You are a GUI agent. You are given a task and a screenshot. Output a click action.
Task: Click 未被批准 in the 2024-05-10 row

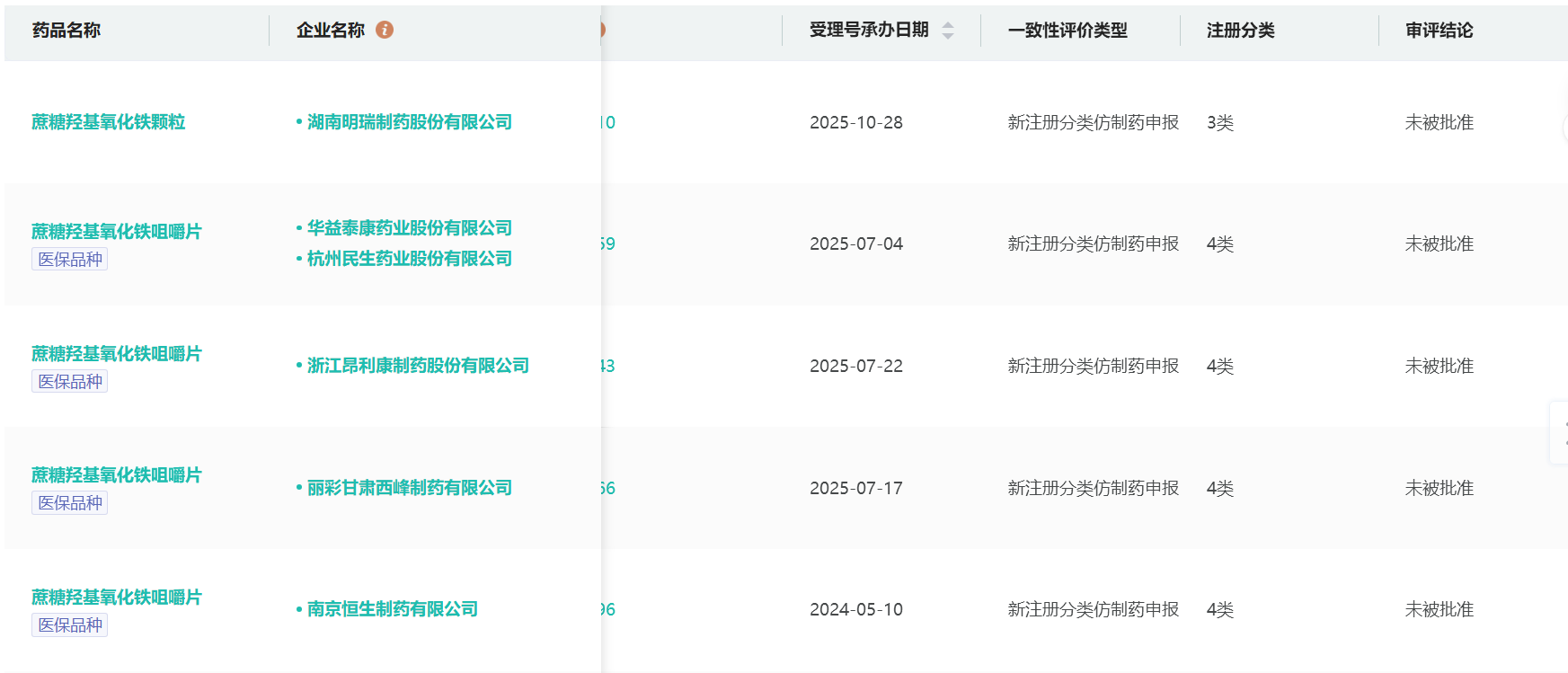point(1440,610)
